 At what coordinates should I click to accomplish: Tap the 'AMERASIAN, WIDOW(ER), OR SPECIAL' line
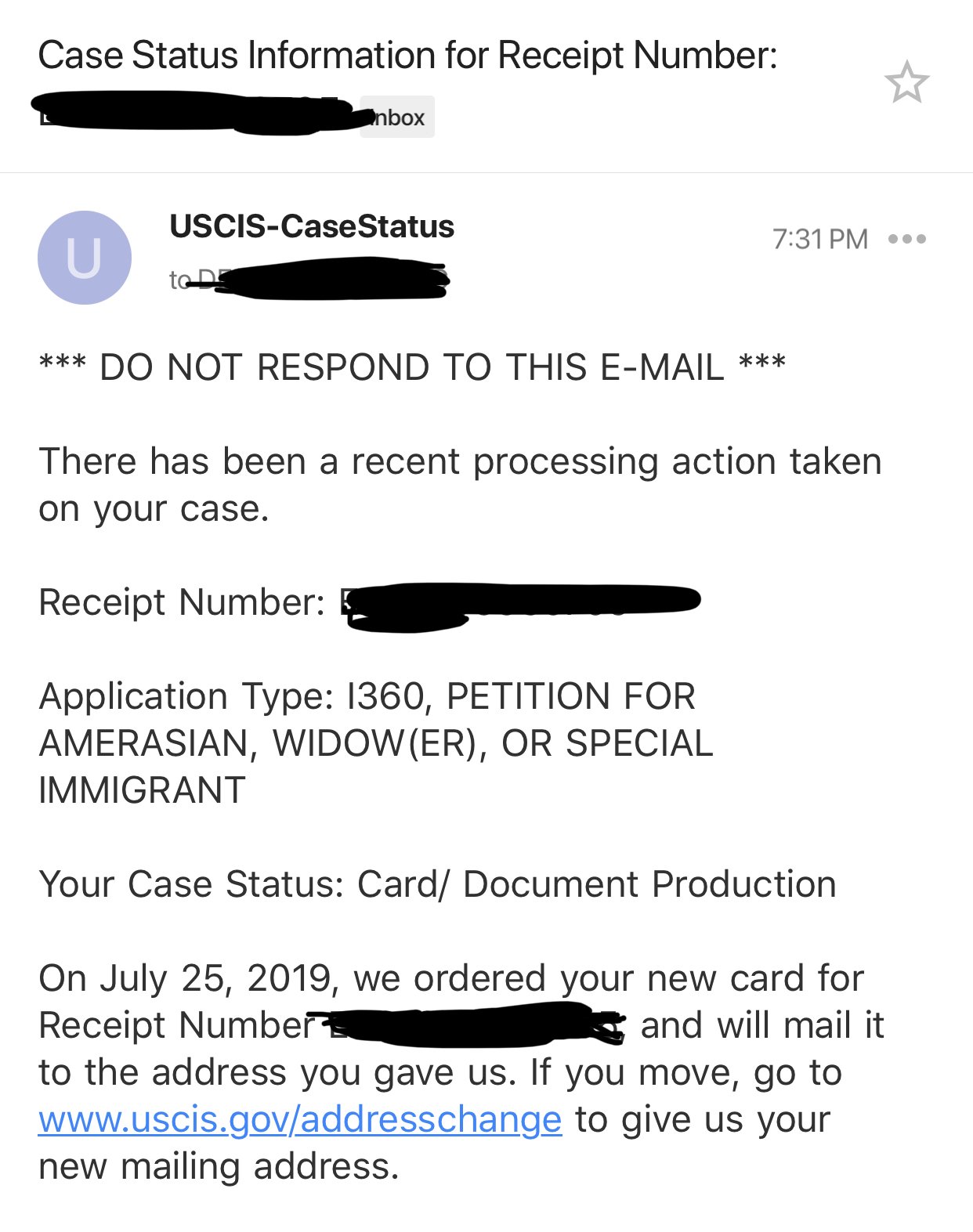point(376,743)
